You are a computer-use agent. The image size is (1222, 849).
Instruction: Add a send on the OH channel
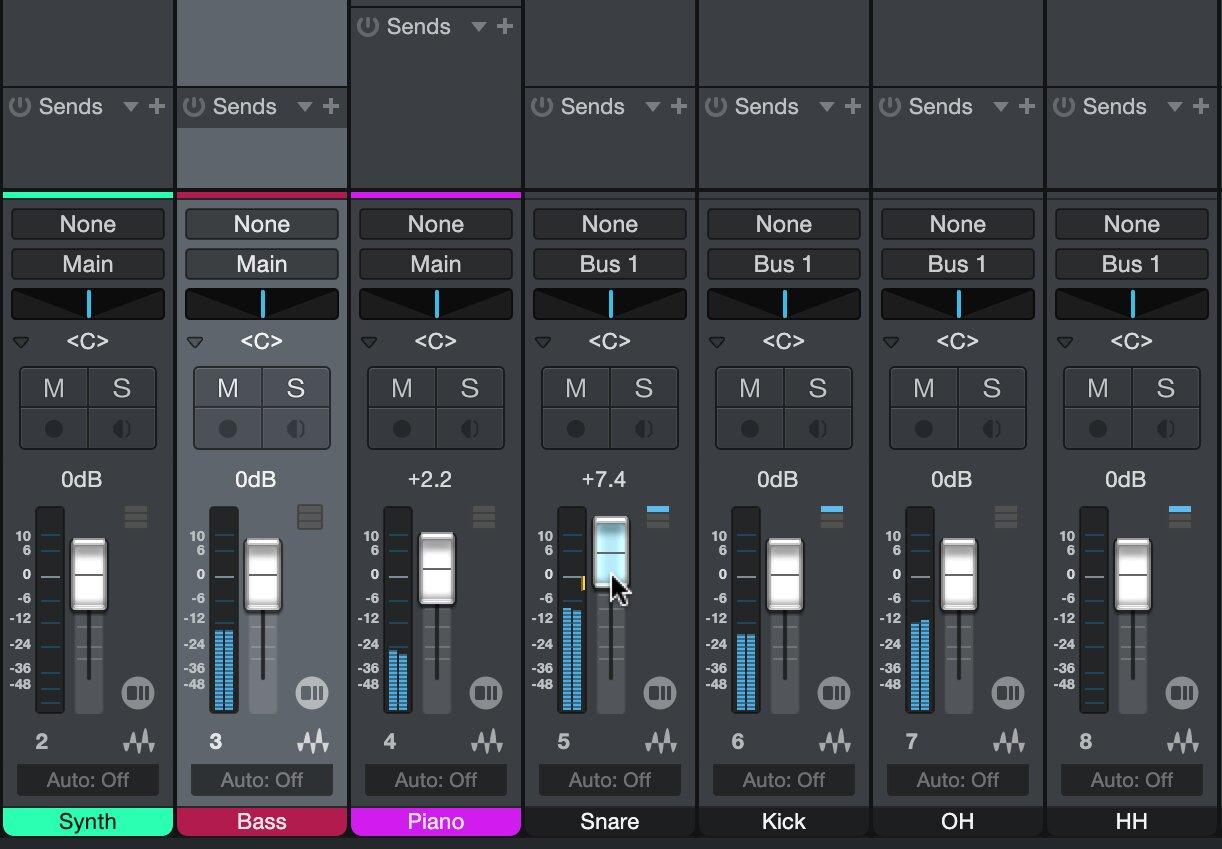point(1027,106)
